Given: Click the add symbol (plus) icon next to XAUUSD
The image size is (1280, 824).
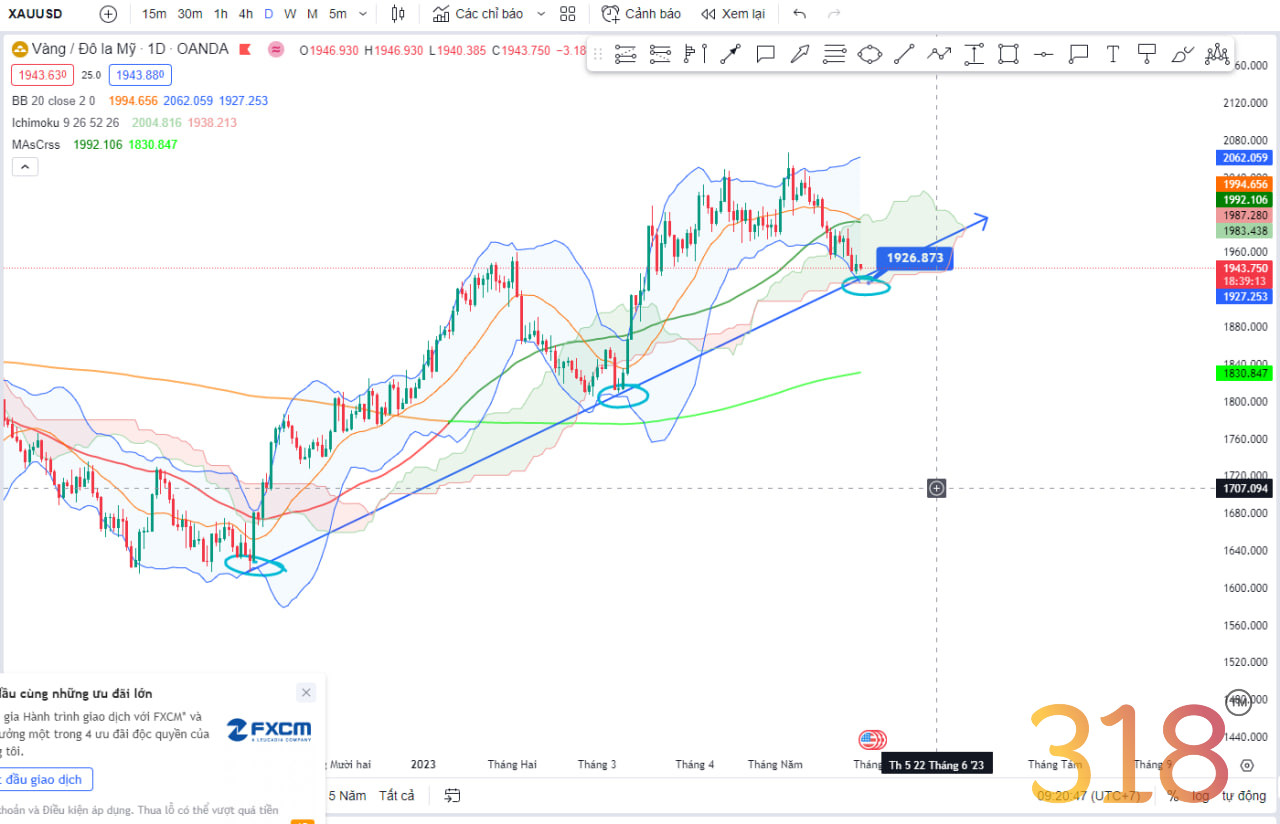Looking at the screenshot, I should point(108,14).
